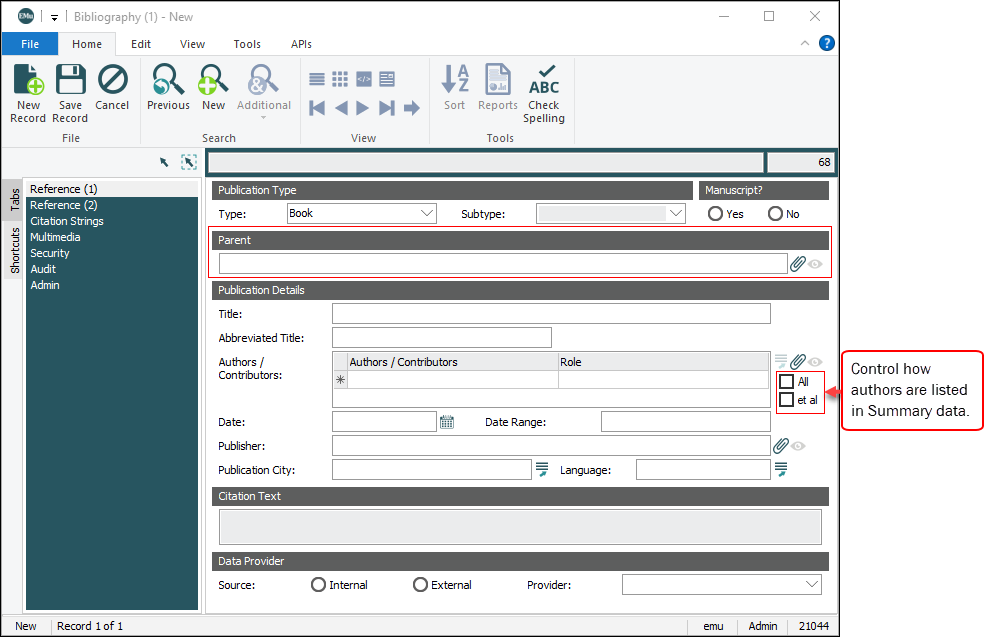Tick the et al checkbox

coord(787,400)
